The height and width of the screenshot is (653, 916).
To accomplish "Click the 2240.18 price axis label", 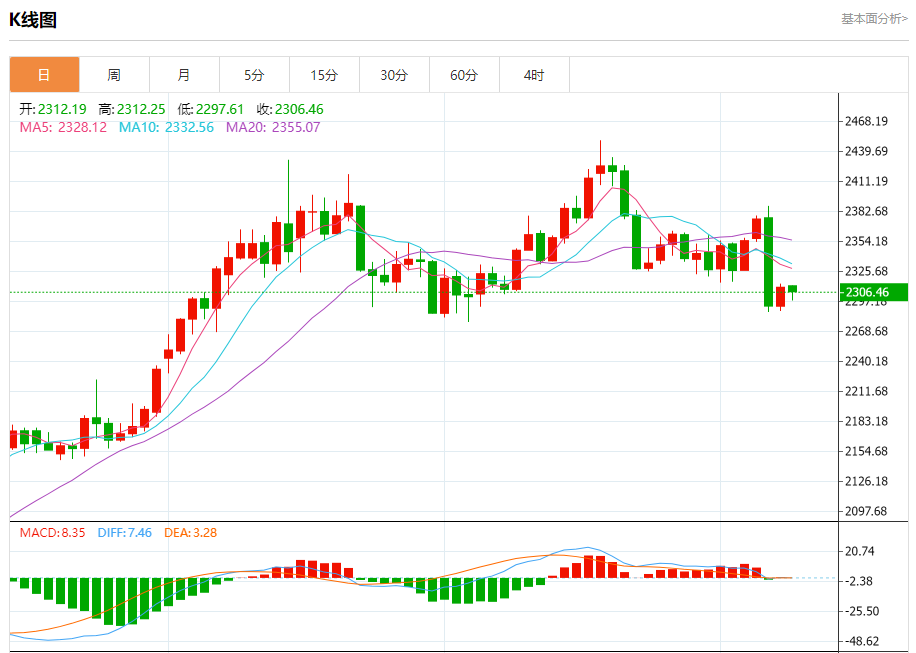I will (867, 361).
